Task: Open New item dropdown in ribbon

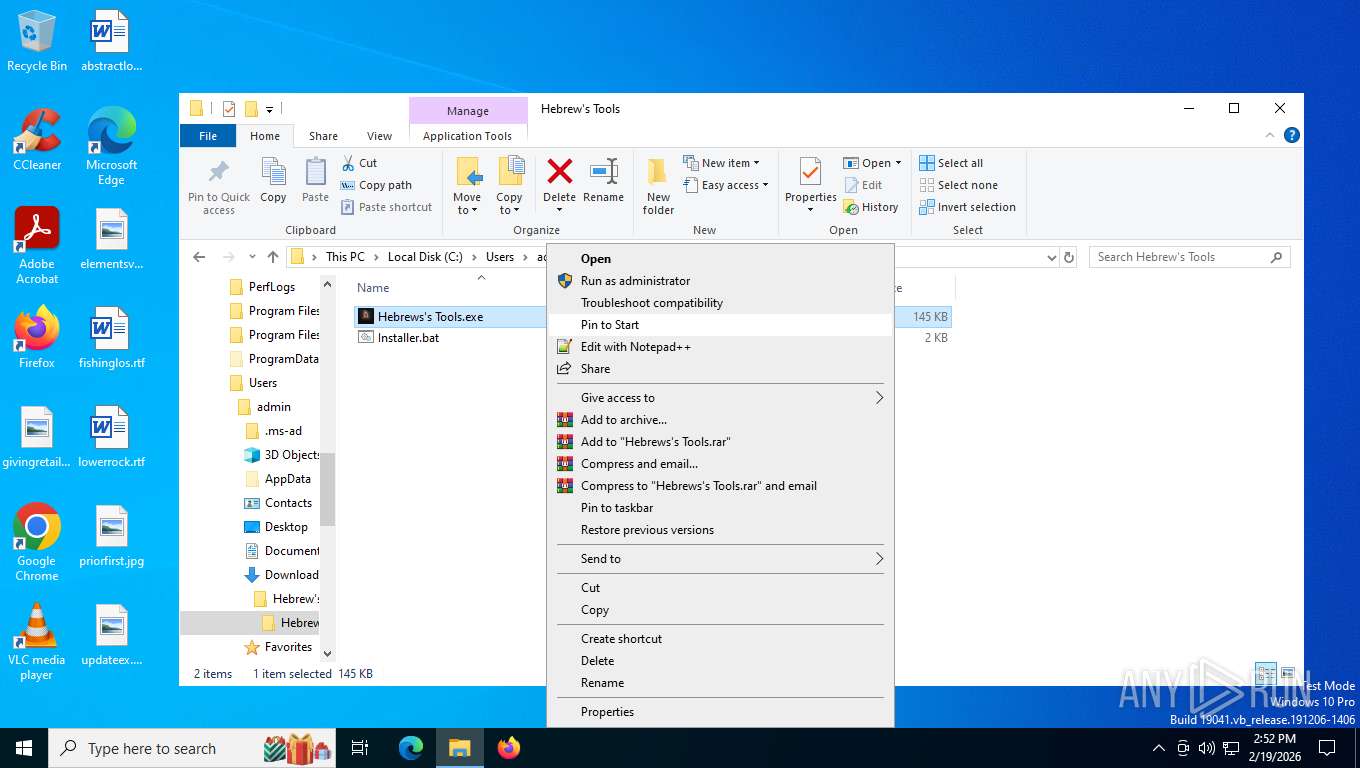Action: tap(722, 163)
